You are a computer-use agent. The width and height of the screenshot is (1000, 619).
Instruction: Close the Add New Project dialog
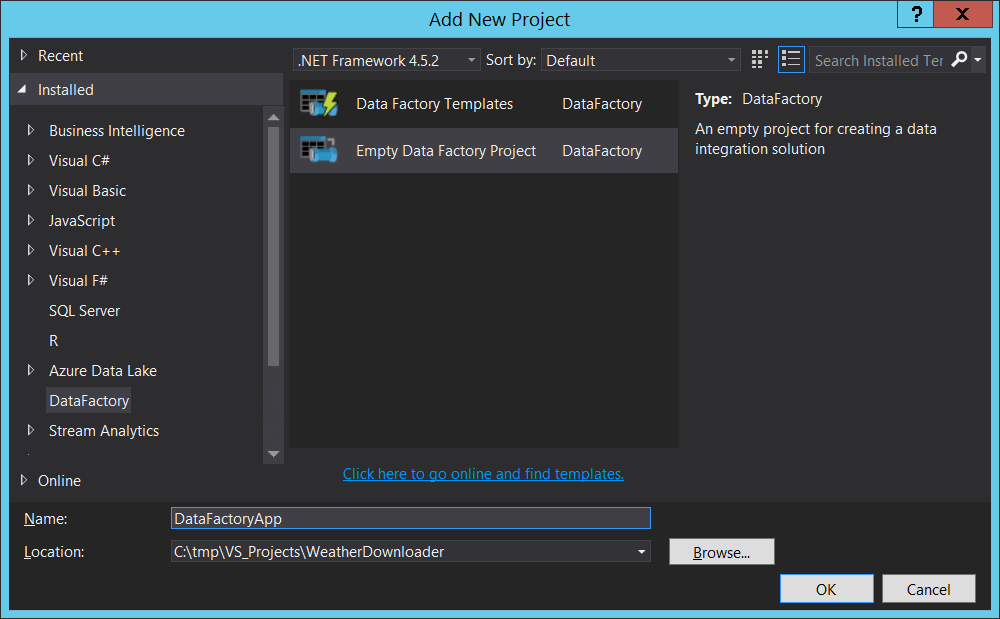(962, 14)
